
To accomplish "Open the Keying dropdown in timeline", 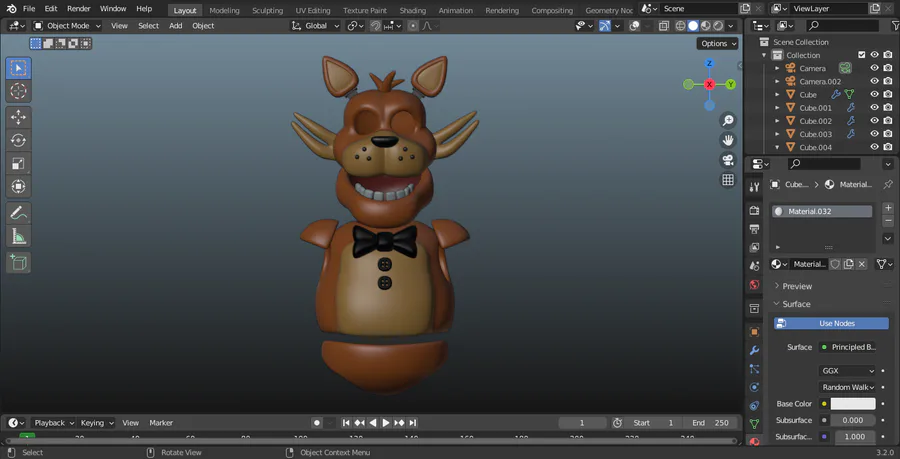I will pos(96,423).
